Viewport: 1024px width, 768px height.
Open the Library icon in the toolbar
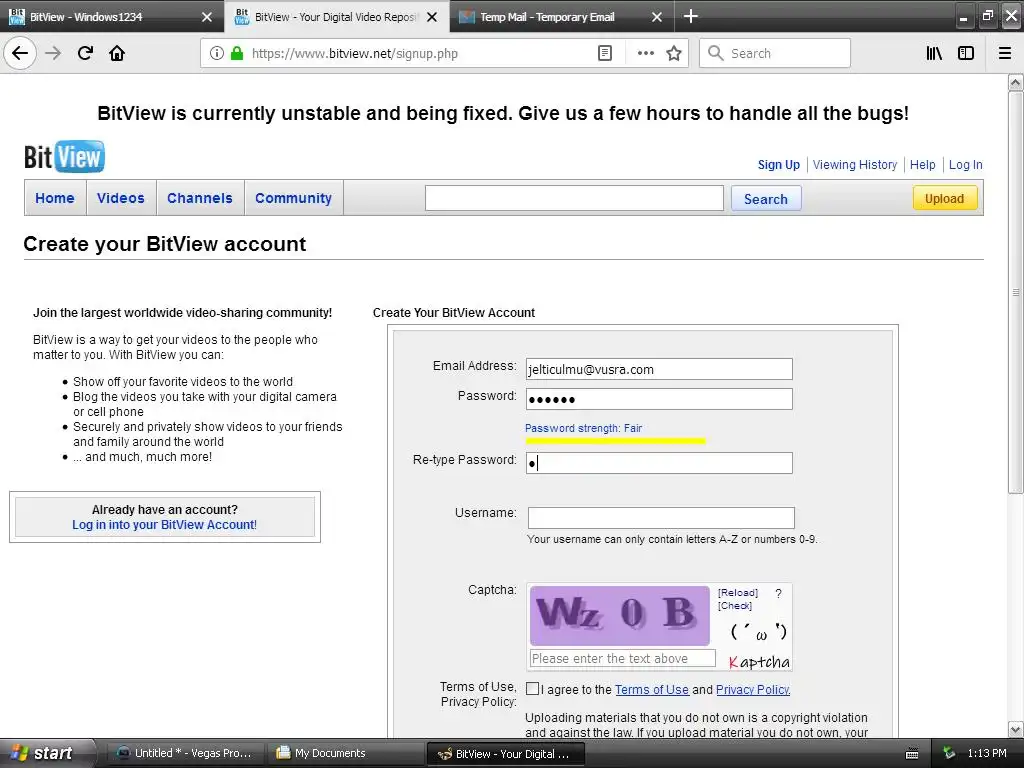click(x=934, y=54)
